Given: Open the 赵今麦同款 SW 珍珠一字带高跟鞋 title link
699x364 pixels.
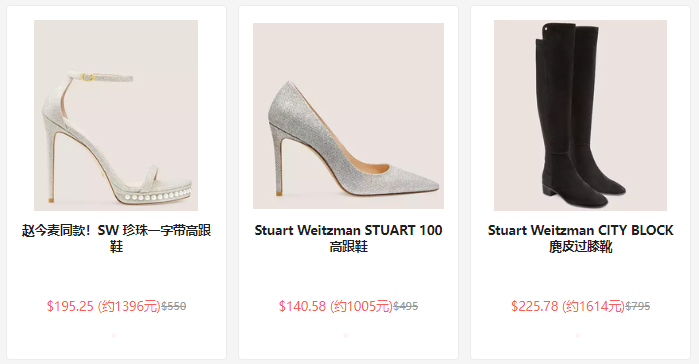Looking at the screenshot, I should [116, 238].
